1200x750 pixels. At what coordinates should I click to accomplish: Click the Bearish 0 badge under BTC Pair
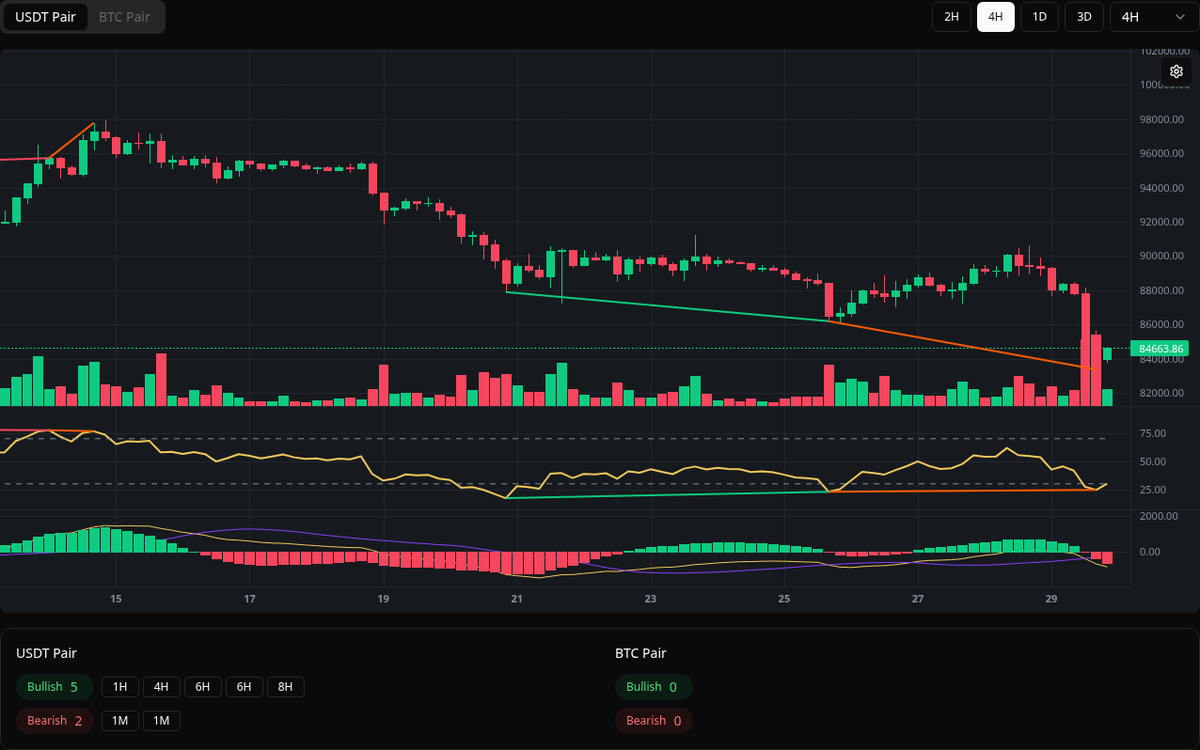(x=654, y=720)
